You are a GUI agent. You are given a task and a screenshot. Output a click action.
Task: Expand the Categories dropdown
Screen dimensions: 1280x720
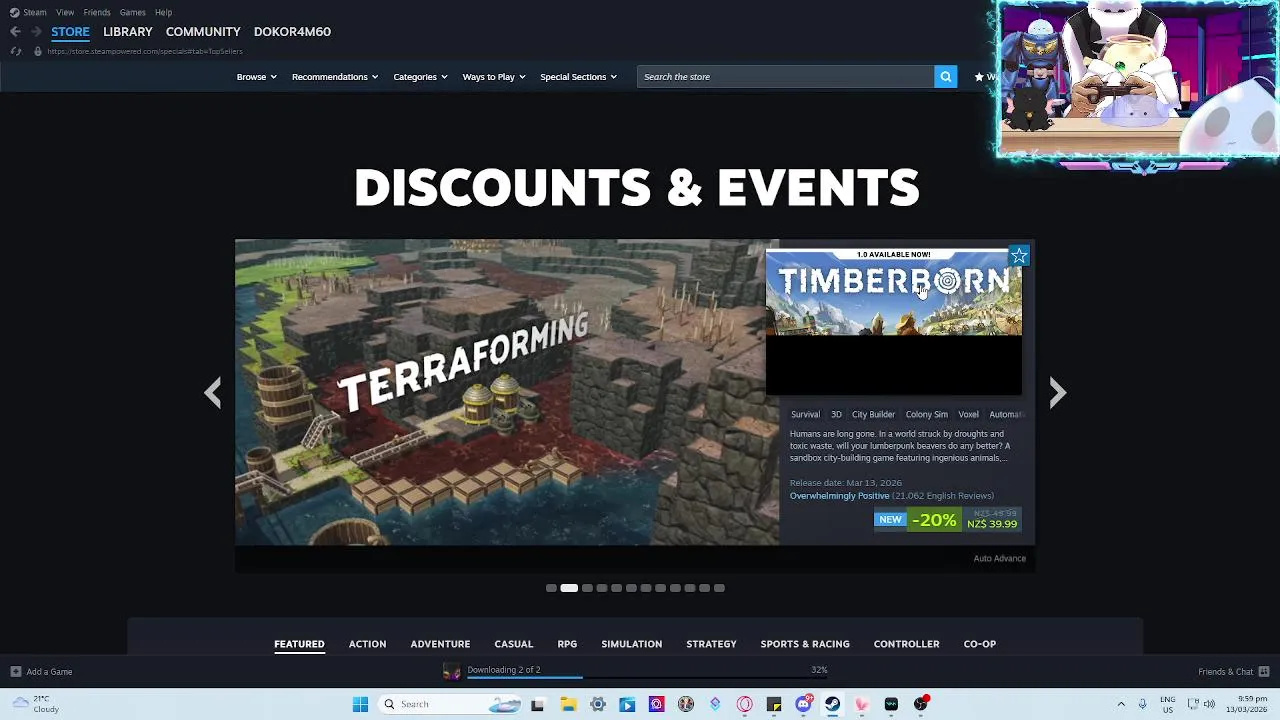point(420,77)
